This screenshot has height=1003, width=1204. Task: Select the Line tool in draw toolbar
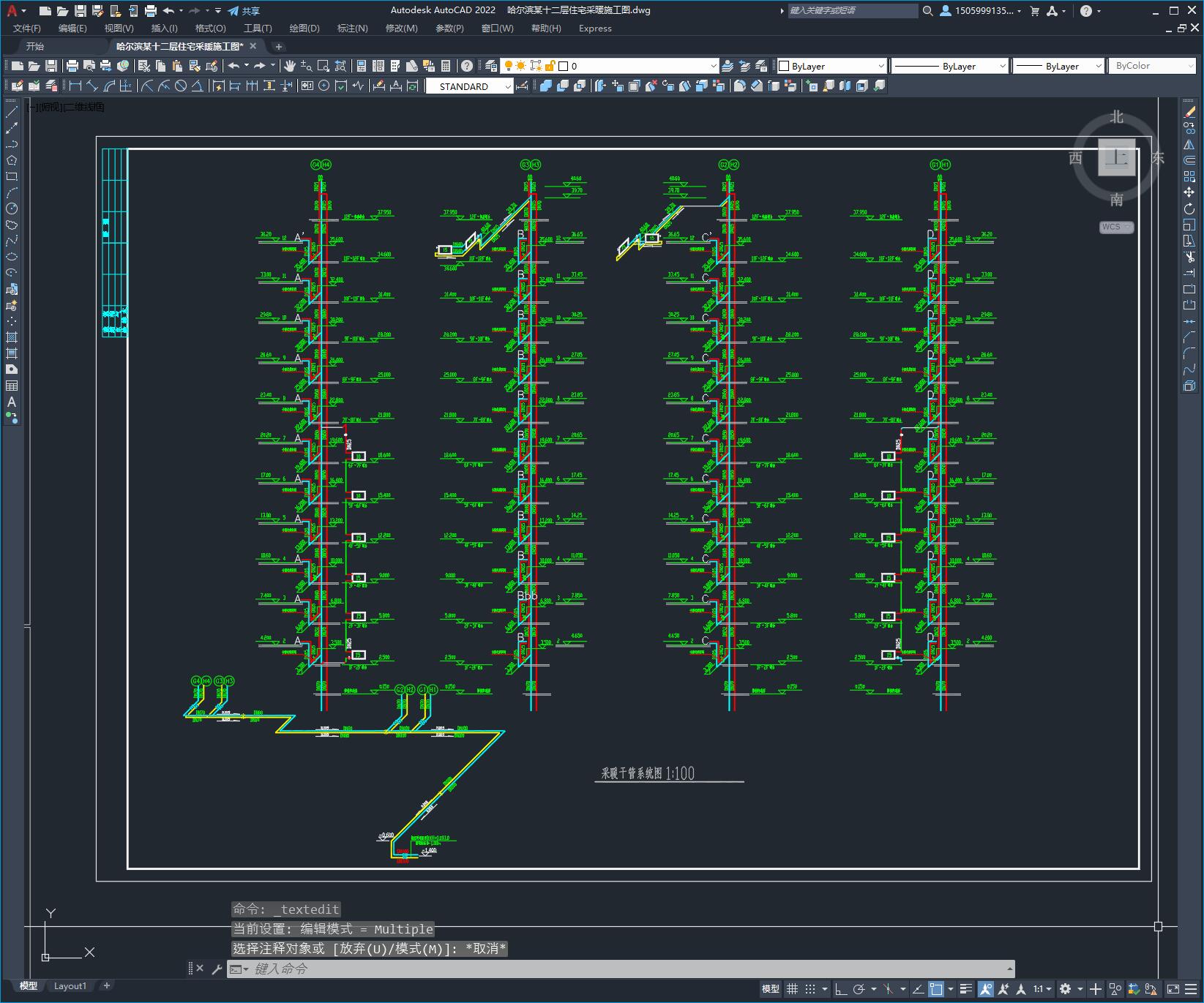12,112
